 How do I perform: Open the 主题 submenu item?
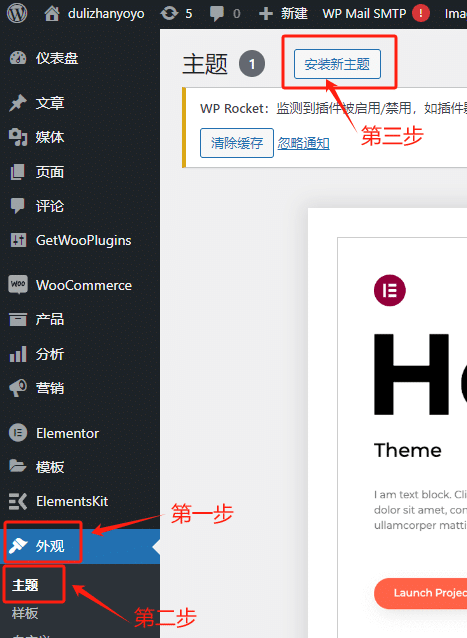[x=25, y=585]
